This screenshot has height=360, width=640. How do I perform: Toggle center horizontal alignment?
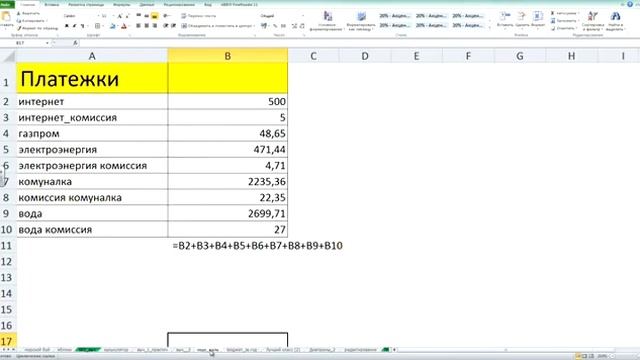click(147, 26)
